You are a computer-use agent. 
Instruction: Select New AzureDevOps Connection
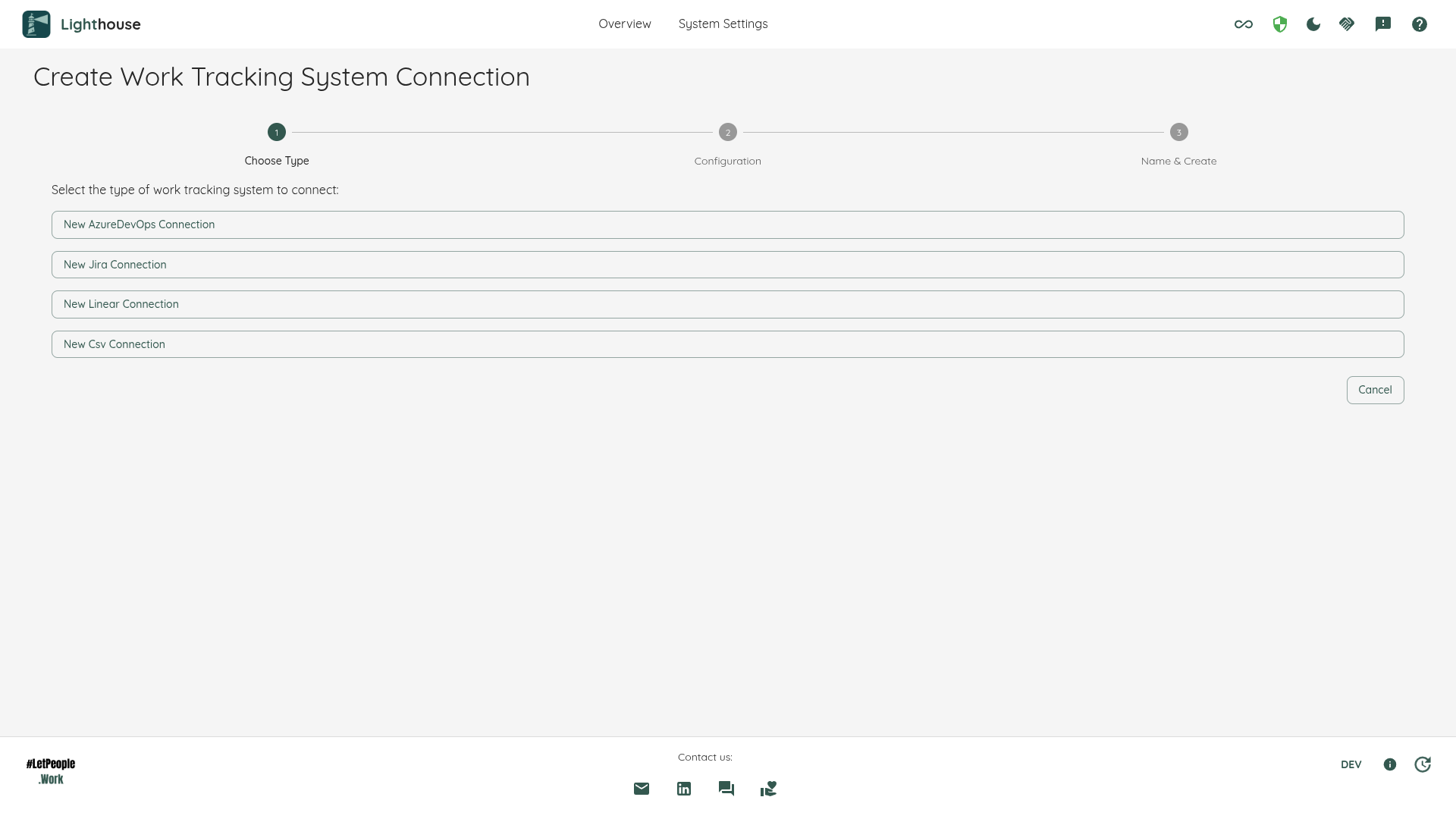pos(727,224)
